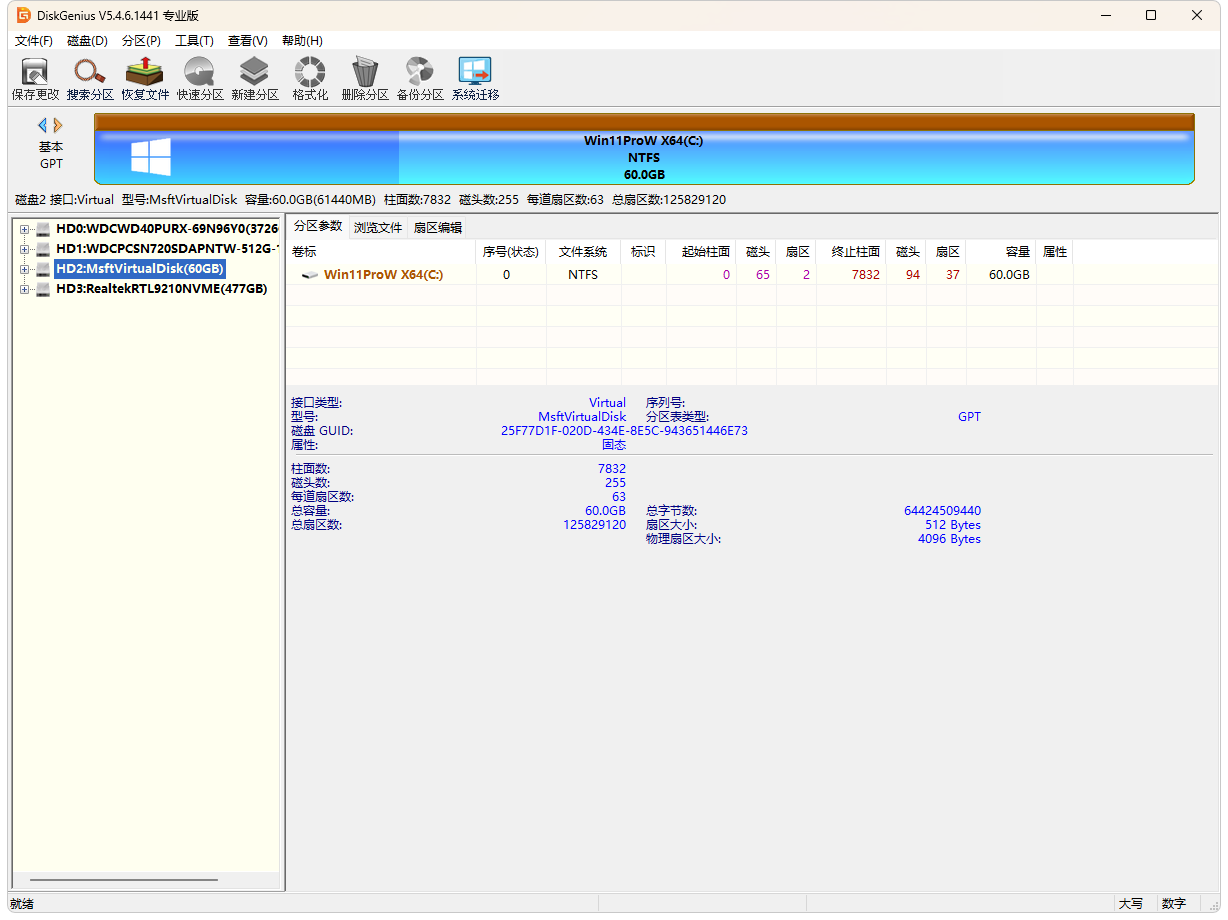Click the 删除分区 trash icon
Viewport: 1228px width, 920px height.
pyautogui.click(x=365, y=79)
